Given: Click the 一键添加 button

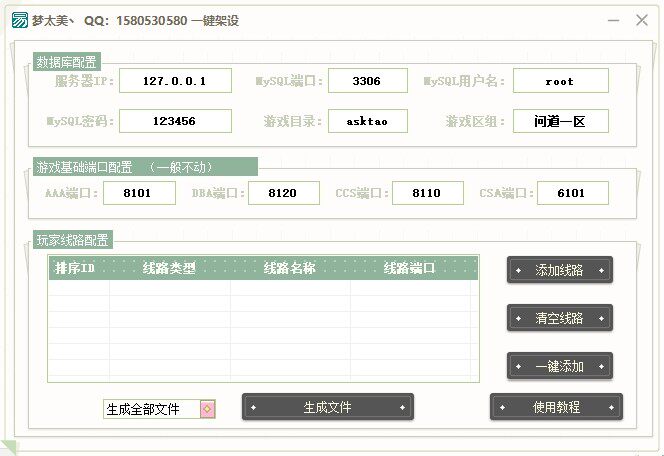Looking at the screenshot, I should 559,366.
